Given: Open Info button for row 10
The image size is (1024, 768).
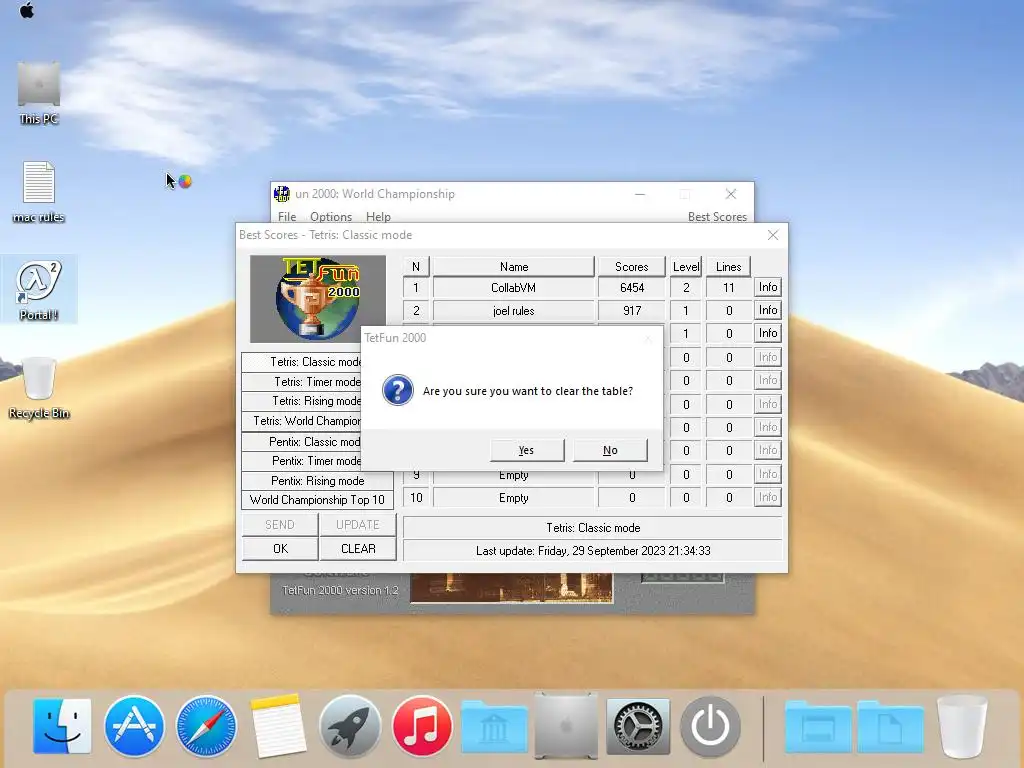Looking at the screenshot, I should [x=768, y=498].
